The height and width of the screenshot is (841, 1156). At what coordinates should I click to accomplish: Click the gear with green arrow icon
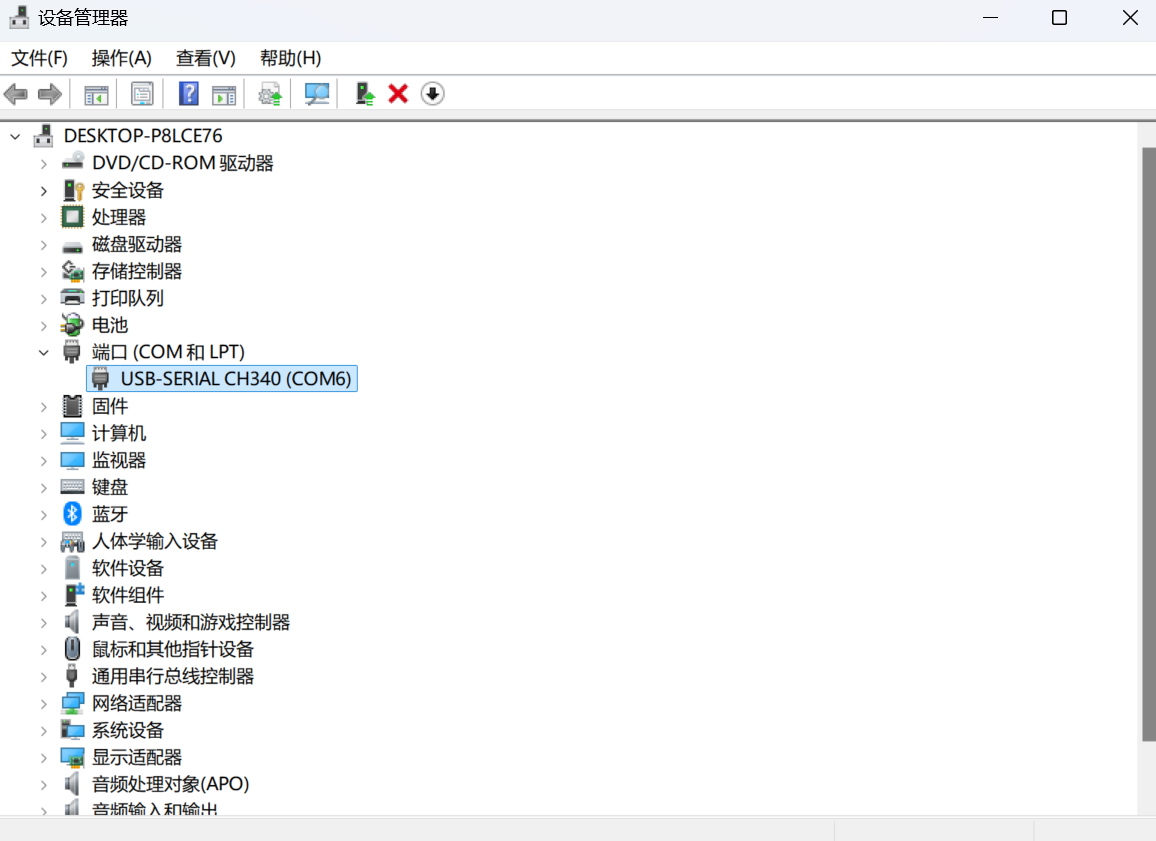pos(270,94)
